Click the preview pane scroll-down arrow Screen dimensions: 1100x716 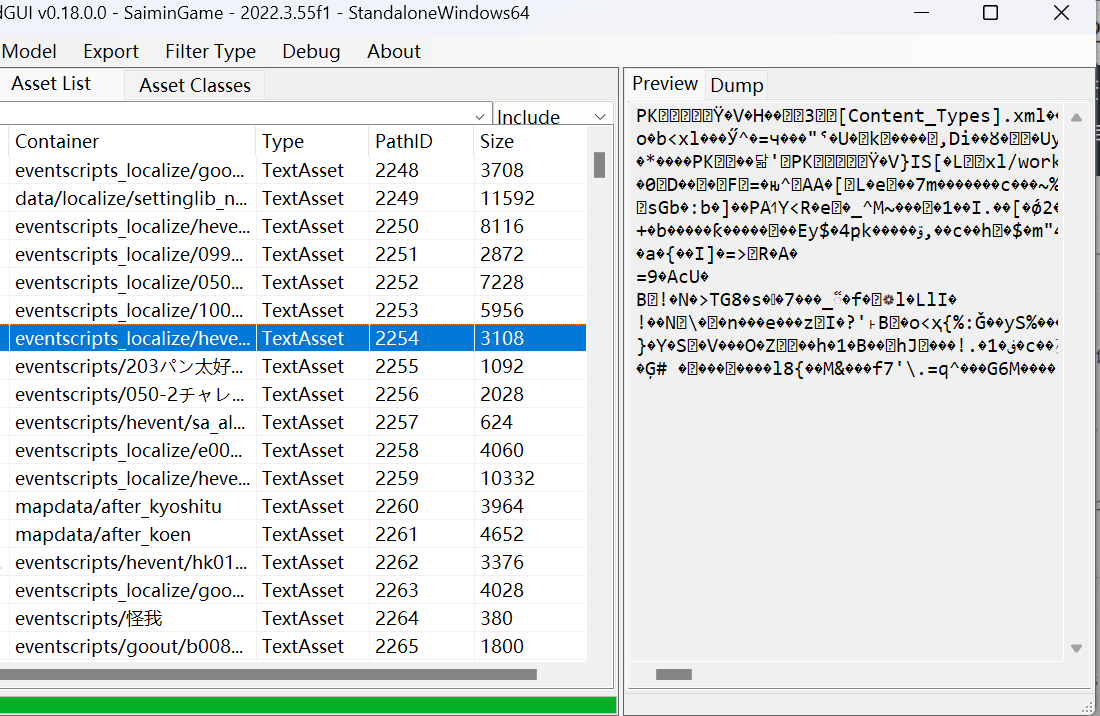[x=1076, y=648]
